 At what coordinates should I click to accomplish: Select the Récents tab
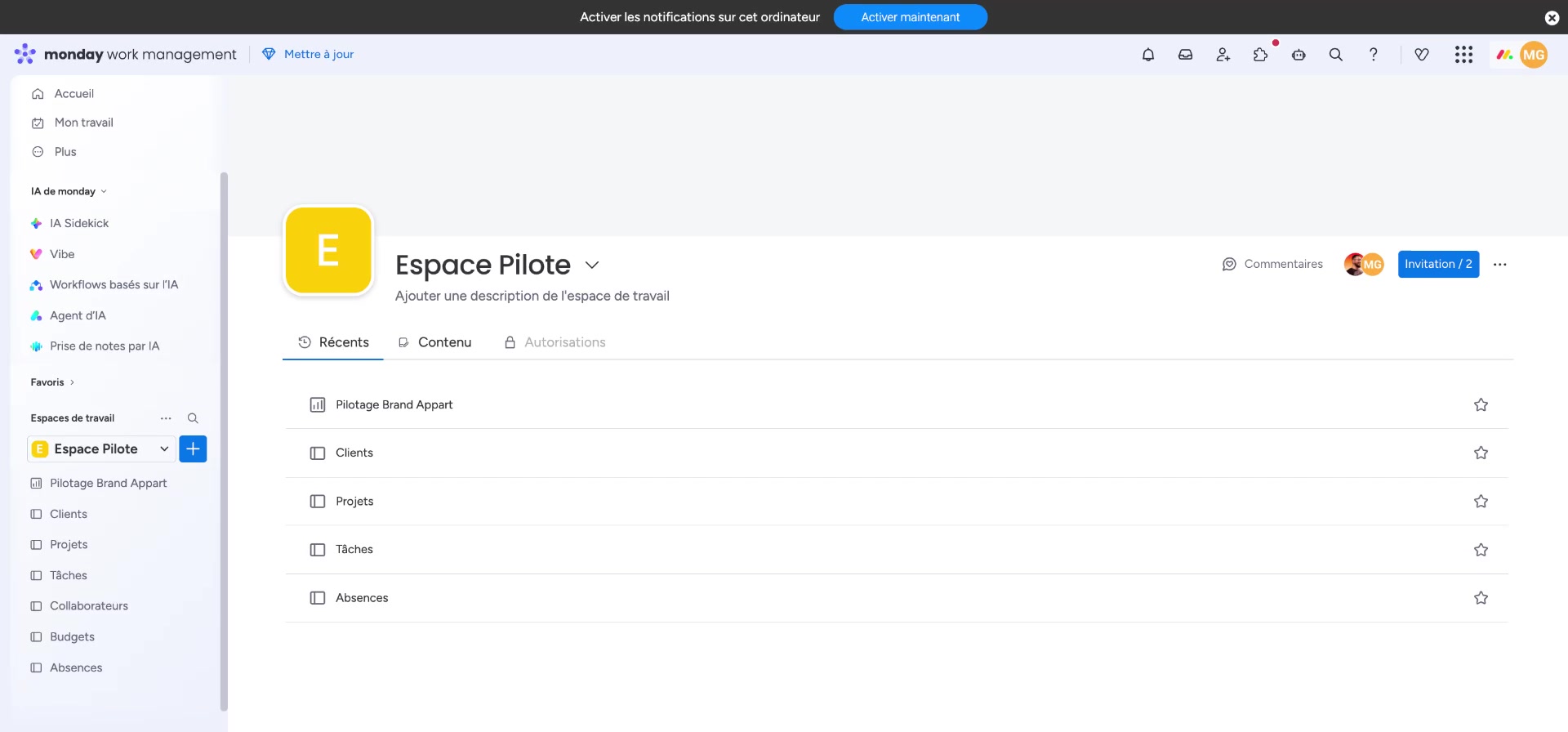tap(333, 342)
